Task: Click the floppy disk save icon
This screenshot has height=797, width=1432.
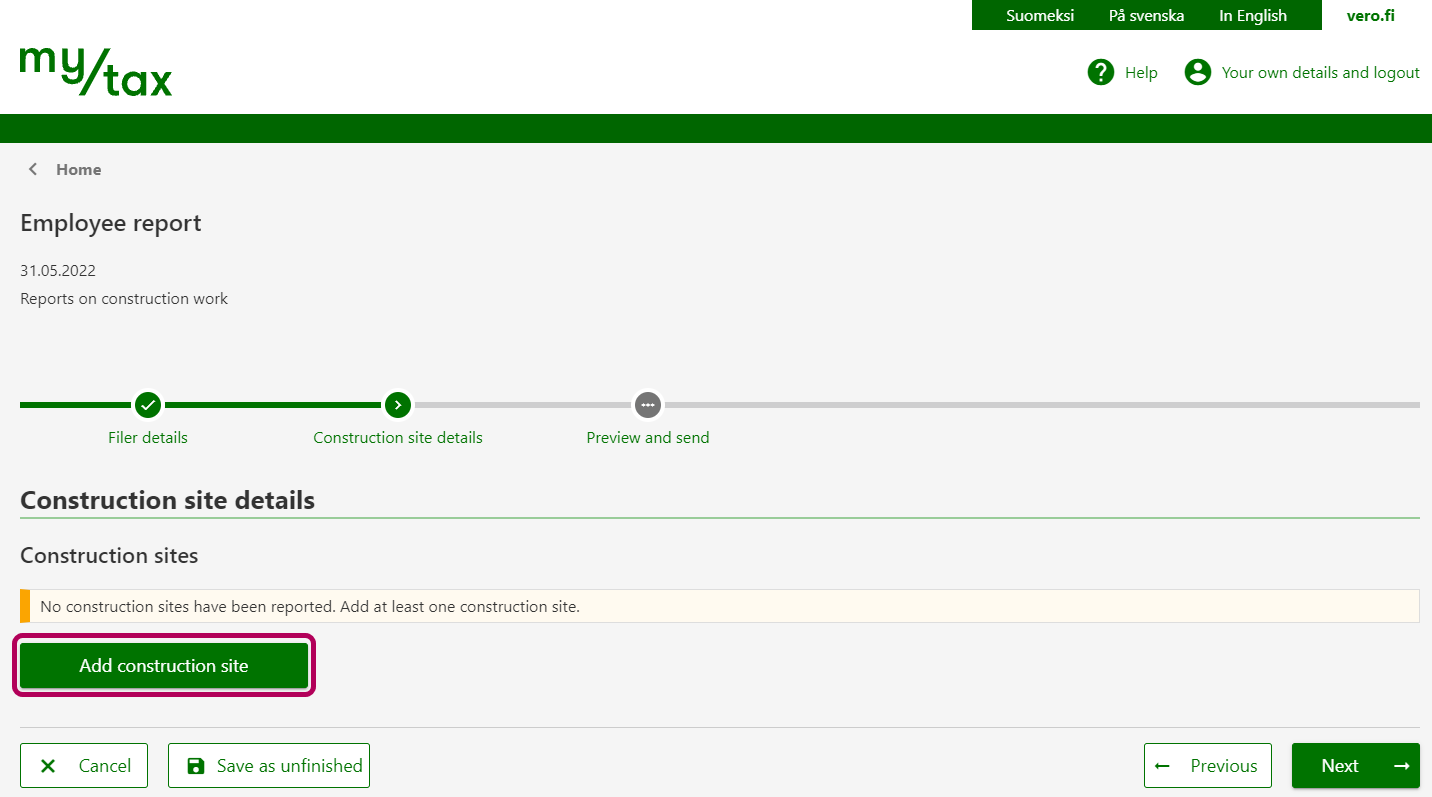Action: coord(197,766)
